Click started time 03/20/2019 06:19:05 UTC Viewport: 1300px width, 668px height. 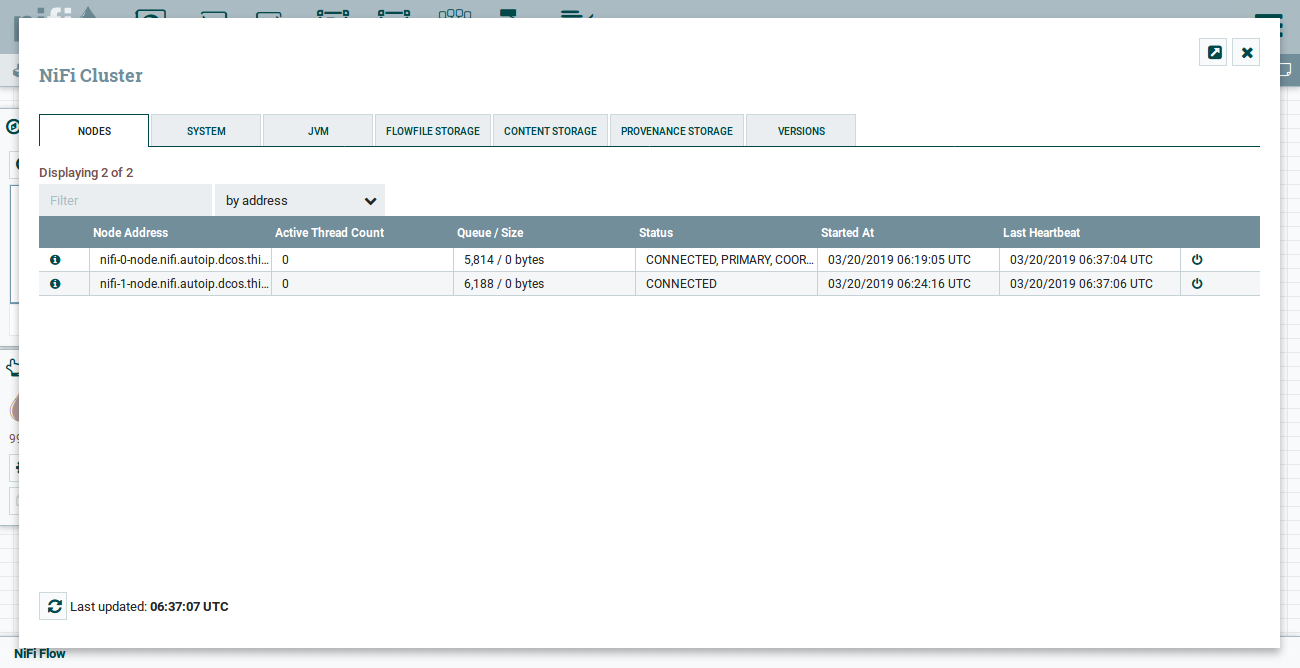pyautogui.click(x=908, y=260)
